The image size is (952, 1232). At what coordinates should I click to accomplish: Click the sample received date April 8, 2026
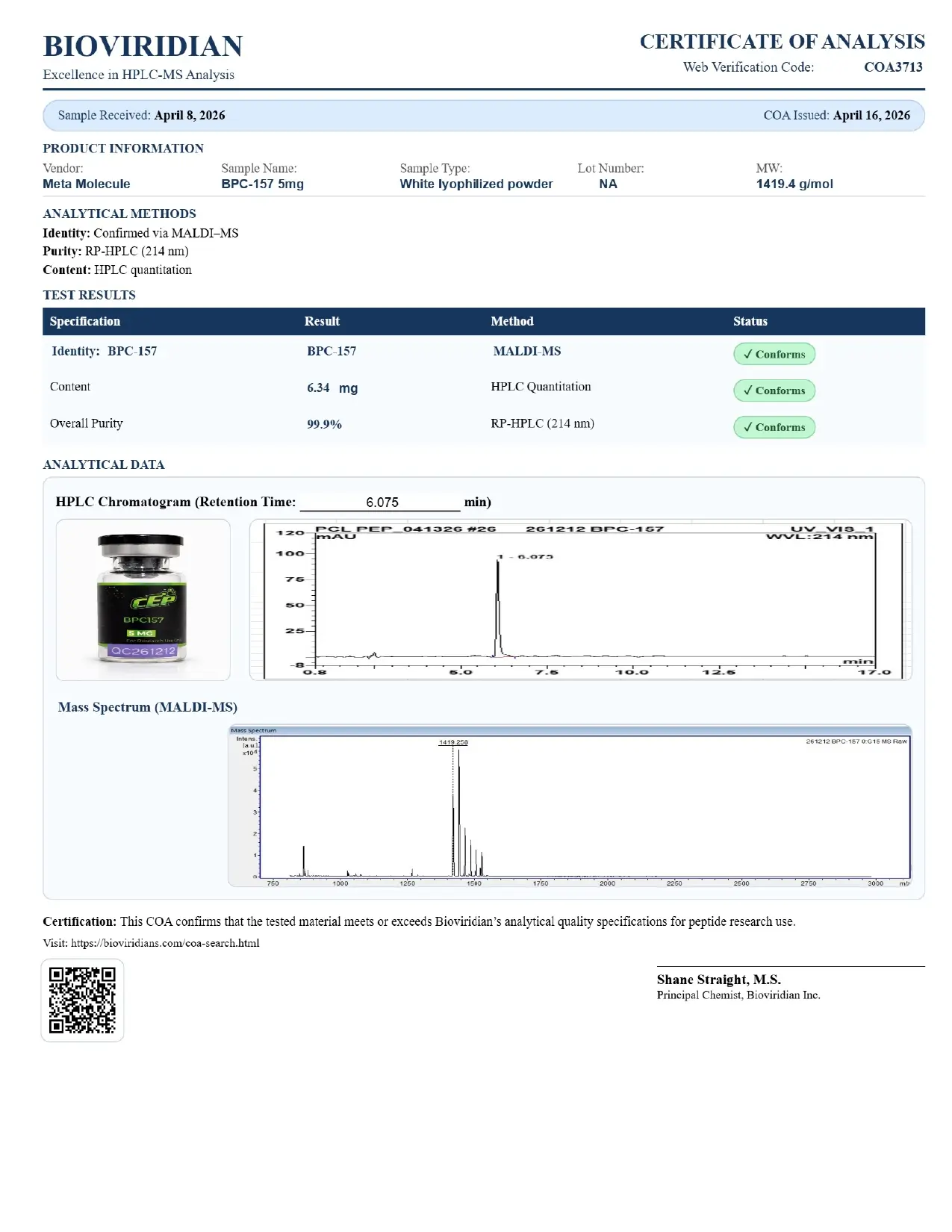(190, 115)
